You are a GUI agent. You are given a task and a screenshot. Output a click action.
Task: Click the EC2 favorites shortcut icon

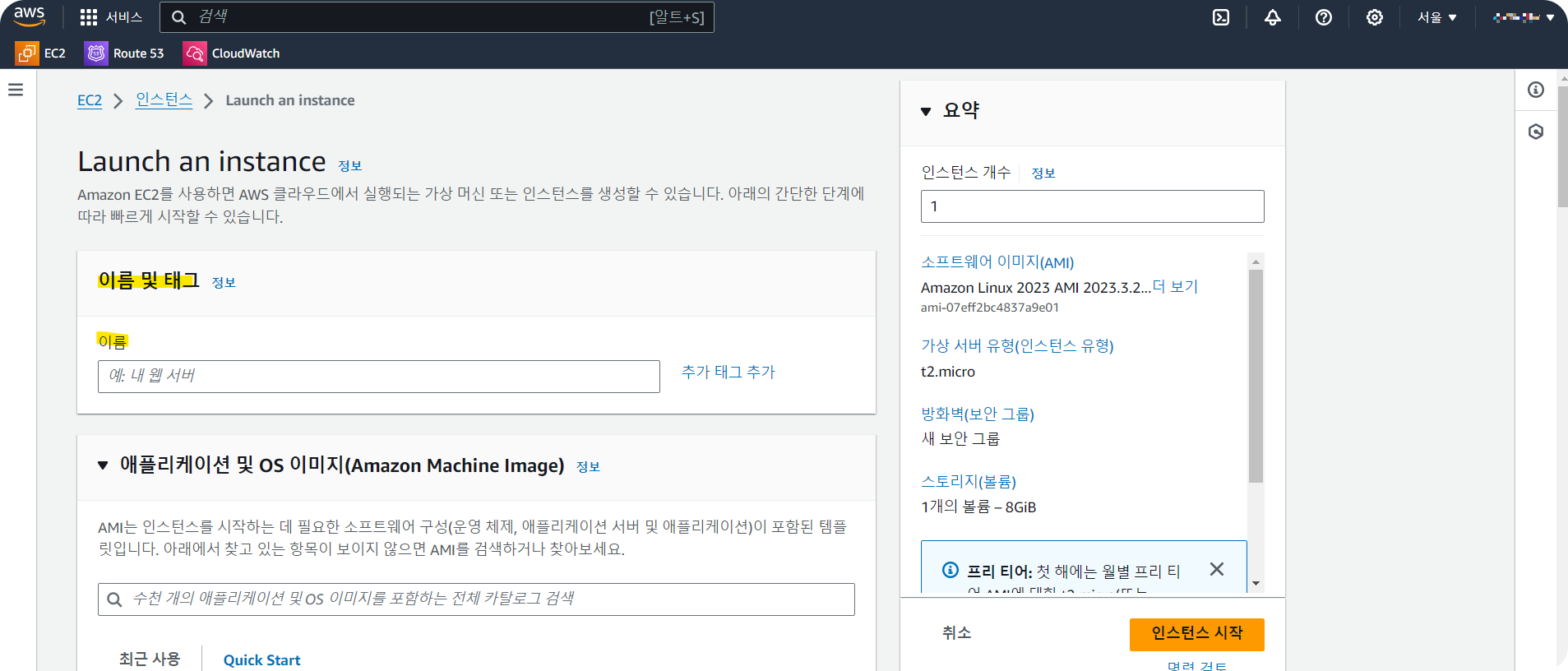[26, 53]
